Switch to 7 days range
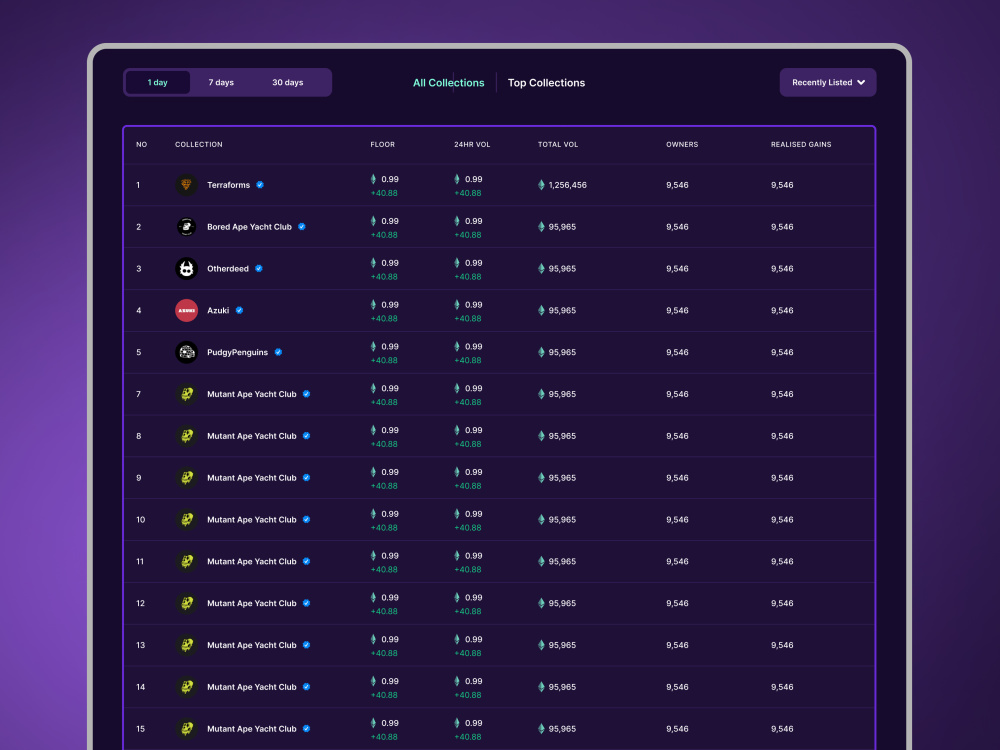Viewport: 1000px width, 750px height. tap(221, 82)
